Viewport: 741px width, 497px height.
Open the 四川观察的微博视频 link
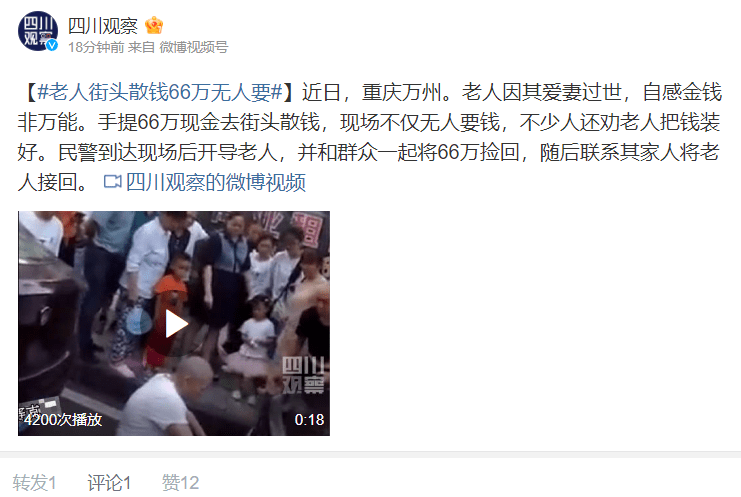(215, 182)
